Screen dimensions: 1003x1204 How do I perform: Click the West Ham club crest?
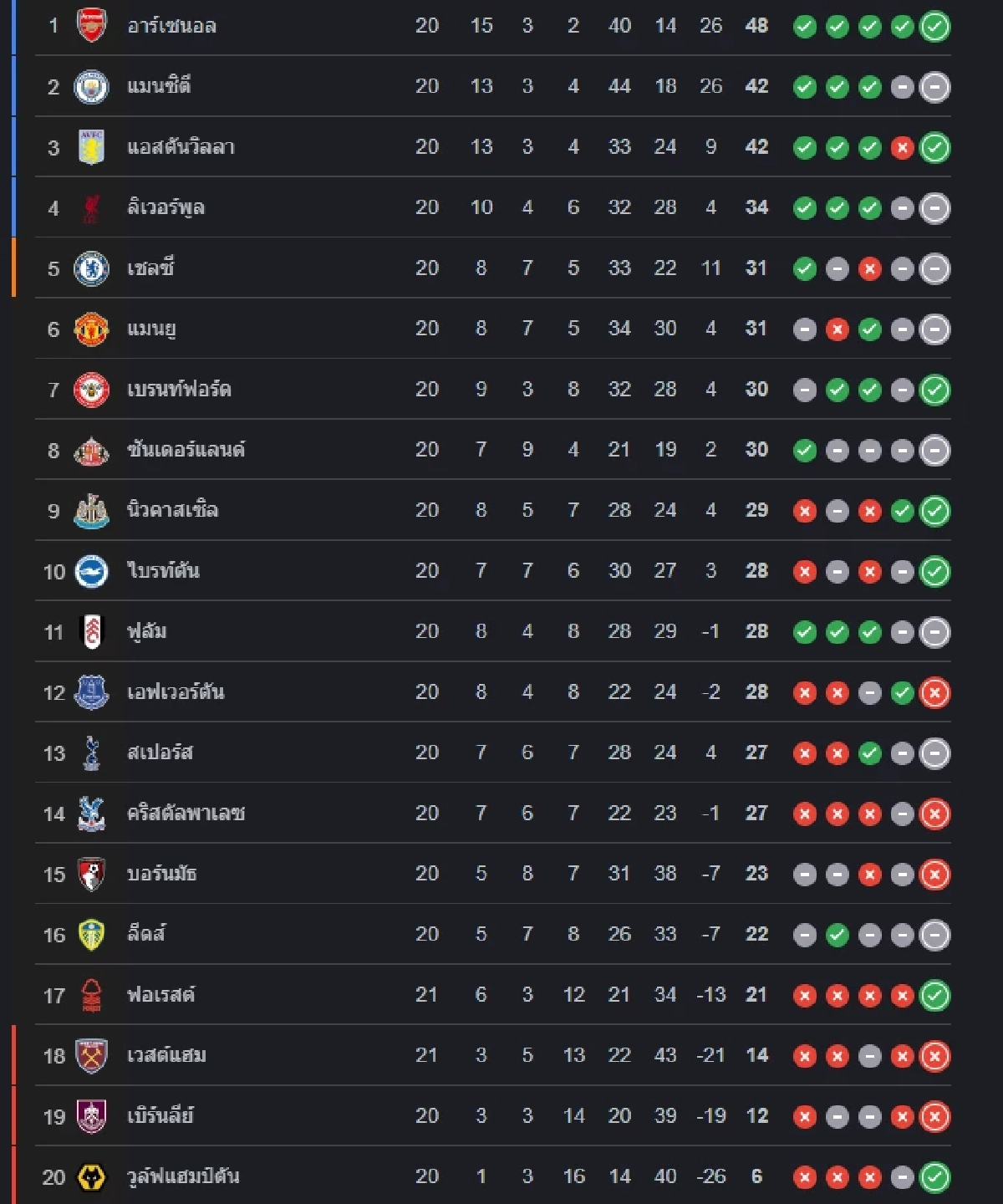point(91,1056)
